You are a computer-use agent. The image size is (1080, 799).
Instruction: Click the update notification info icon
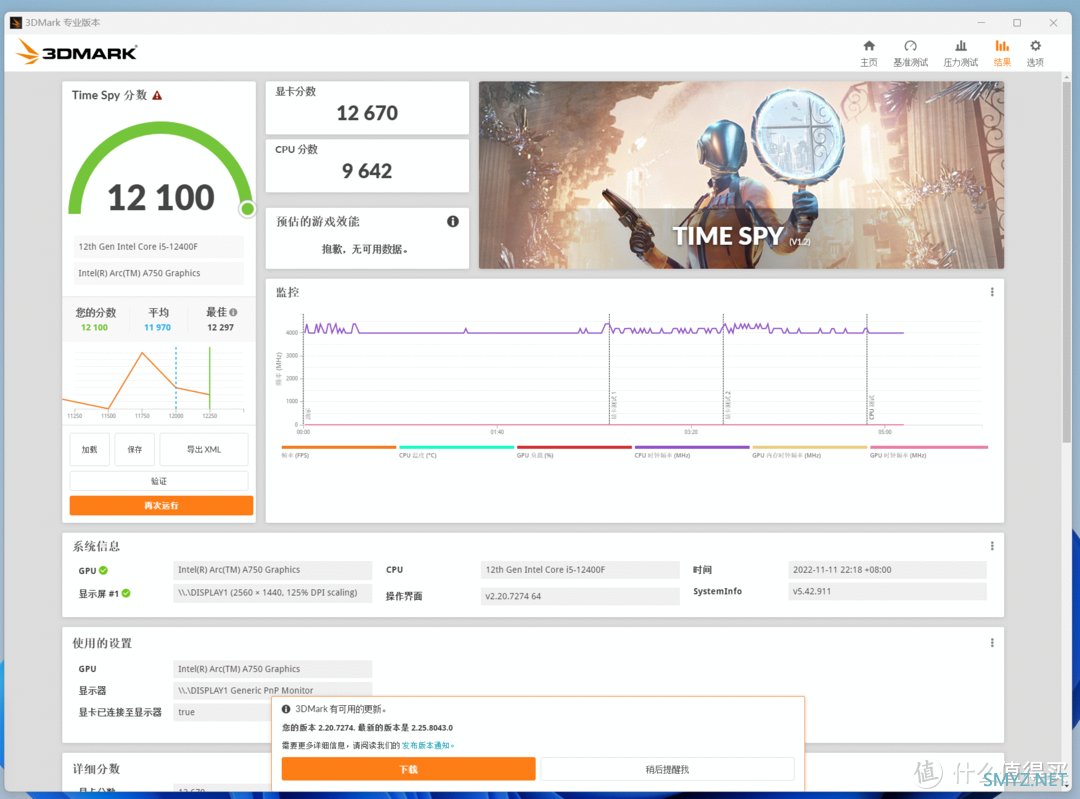click(286, 709)
